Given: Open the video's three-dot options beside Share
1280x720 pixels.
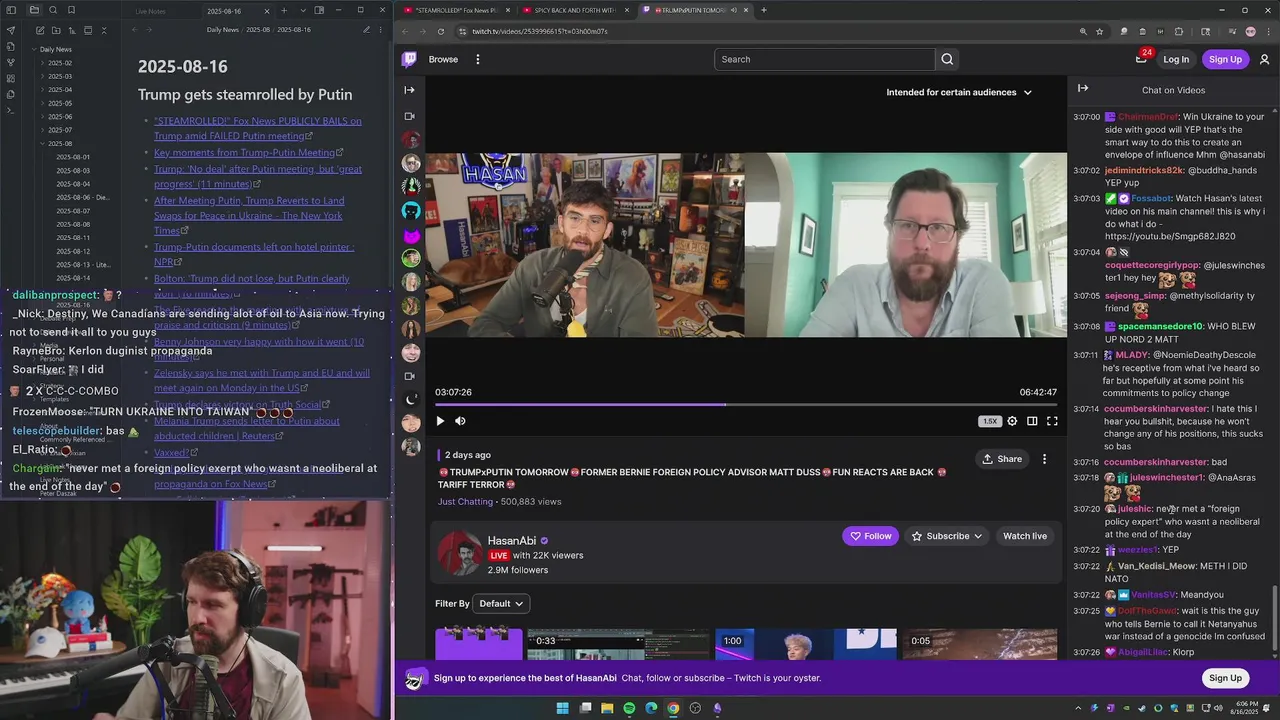Looking at the screenshot, I should click(1044, 459).
